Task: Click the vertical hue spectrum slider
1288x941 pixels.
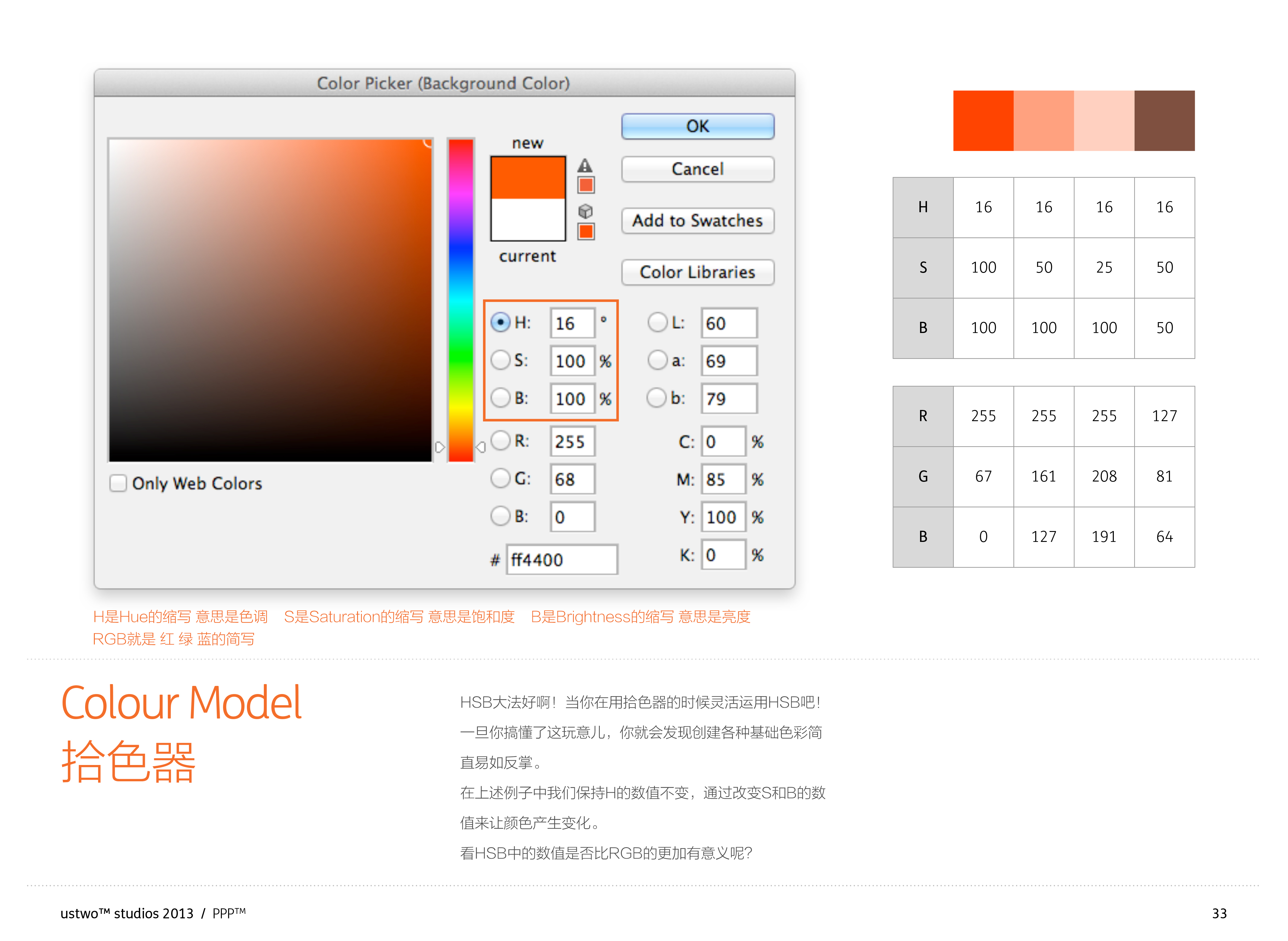Action: coord(461,299)
